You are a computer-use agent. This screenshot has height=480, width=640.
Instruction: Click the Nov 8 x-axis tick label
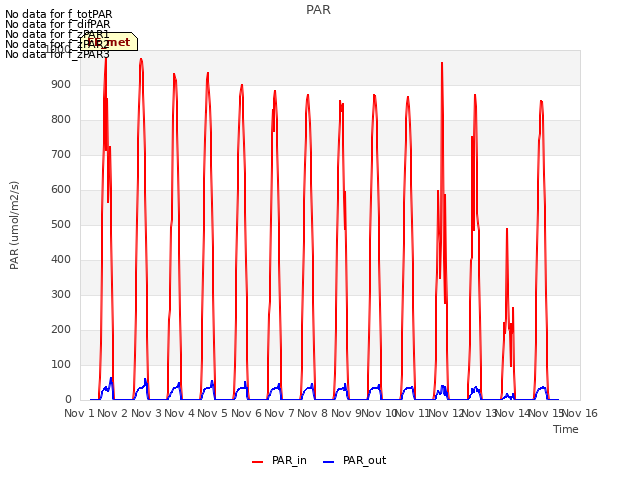click(312, 413)
